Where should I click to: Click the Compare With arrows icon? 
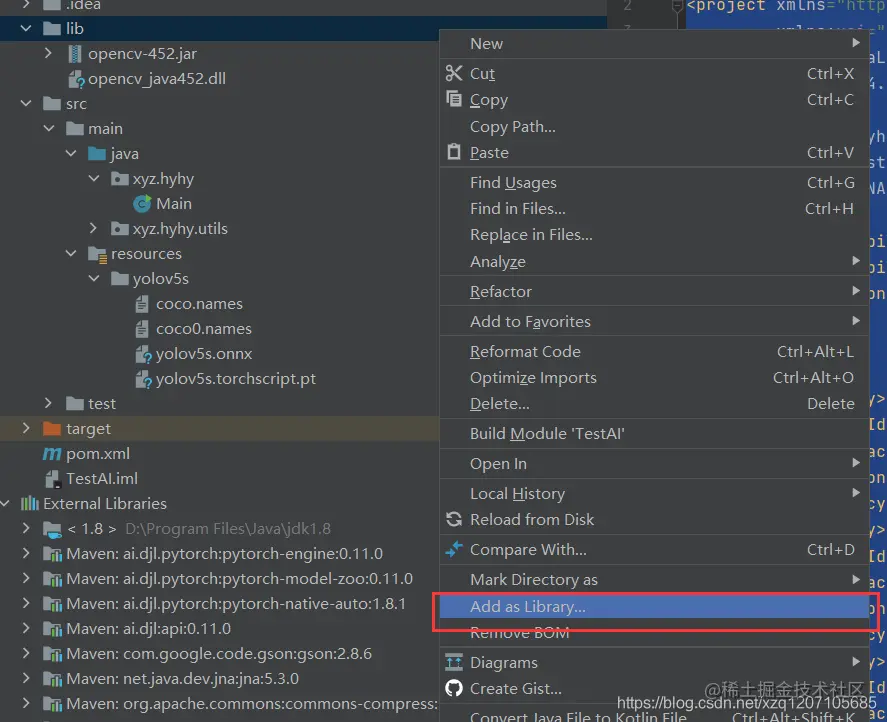click(x=454, y=549)
